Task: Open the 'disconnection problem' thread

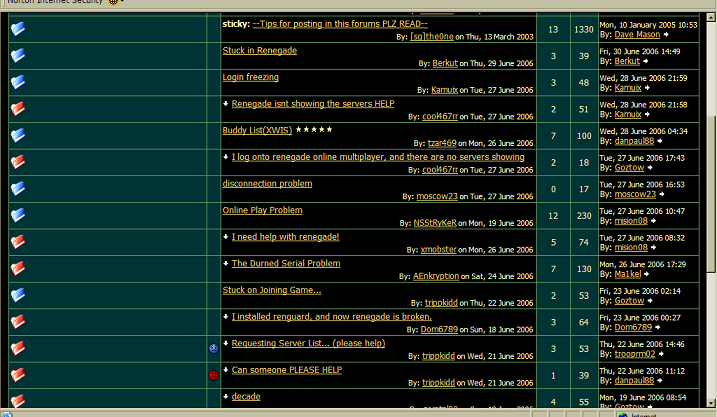Action: (267, 184)
